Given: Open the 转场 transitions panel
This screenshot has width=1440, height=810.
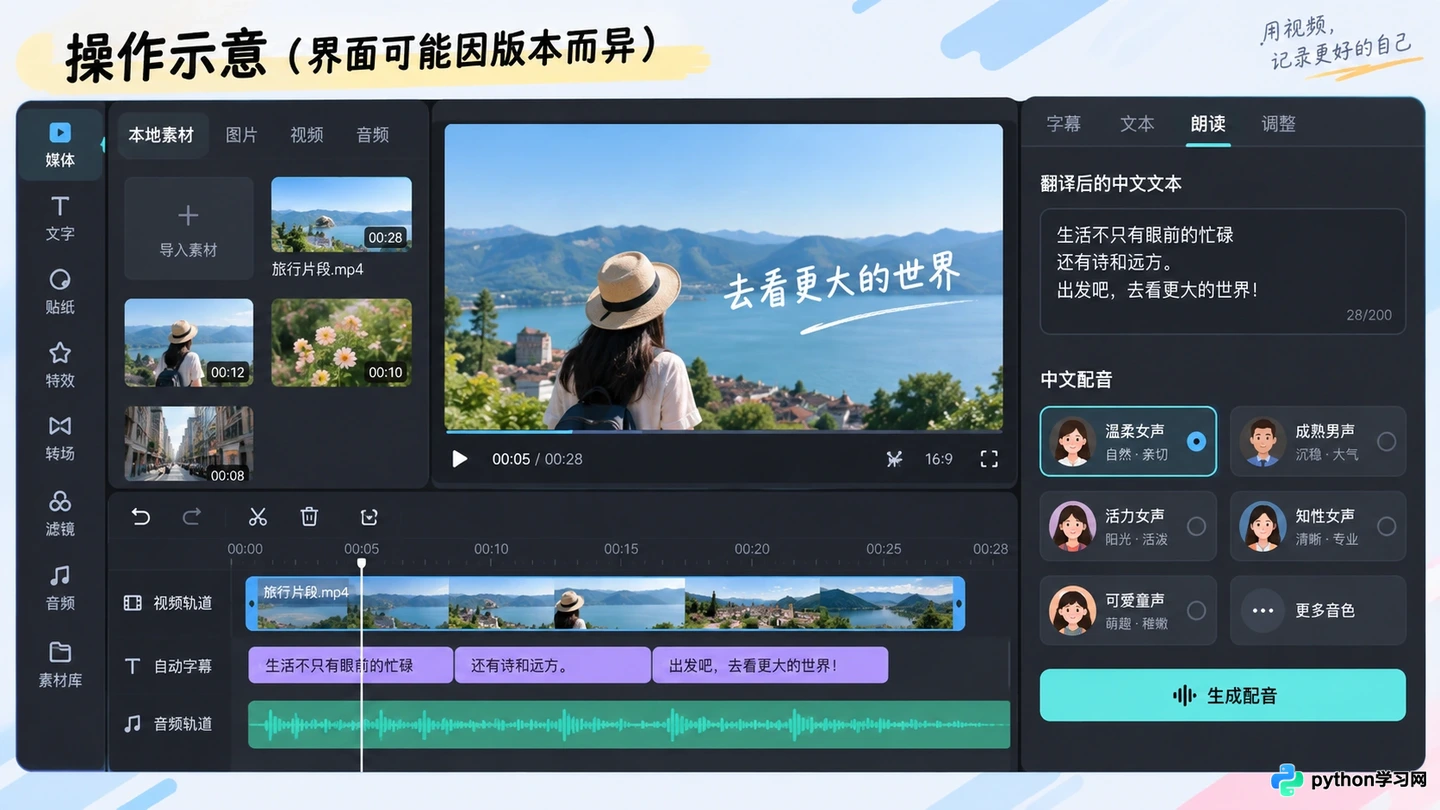Looking at the screenshot, I should pyautogui.click(x=60, y=439).
